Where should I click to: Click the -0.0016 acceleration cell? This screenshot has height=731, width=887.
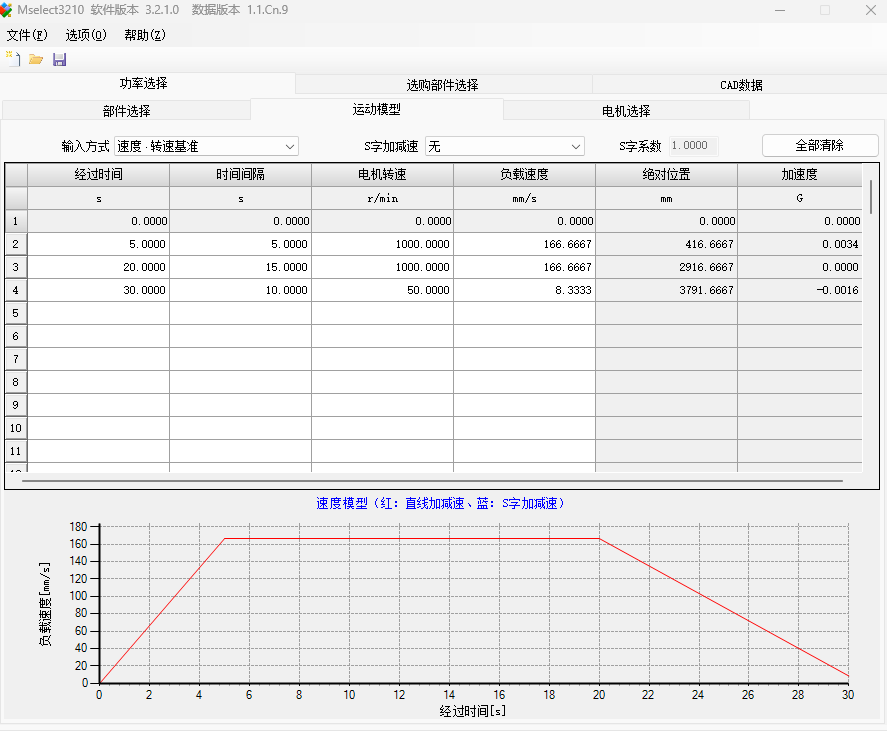tap(799, 290)
